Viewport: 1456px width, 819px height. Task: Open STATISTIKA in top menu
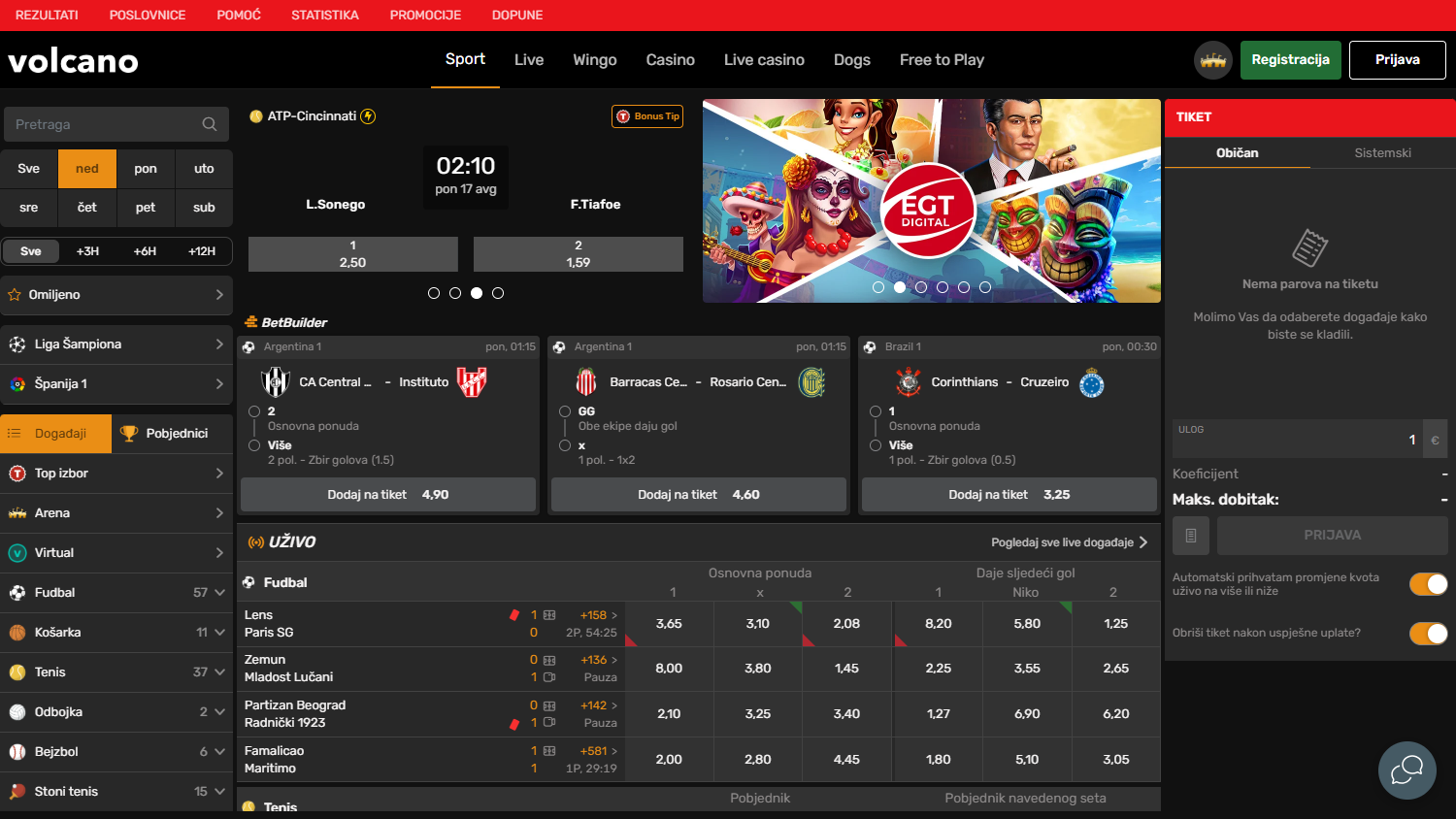pyautogui.click(x=325, y=16)
